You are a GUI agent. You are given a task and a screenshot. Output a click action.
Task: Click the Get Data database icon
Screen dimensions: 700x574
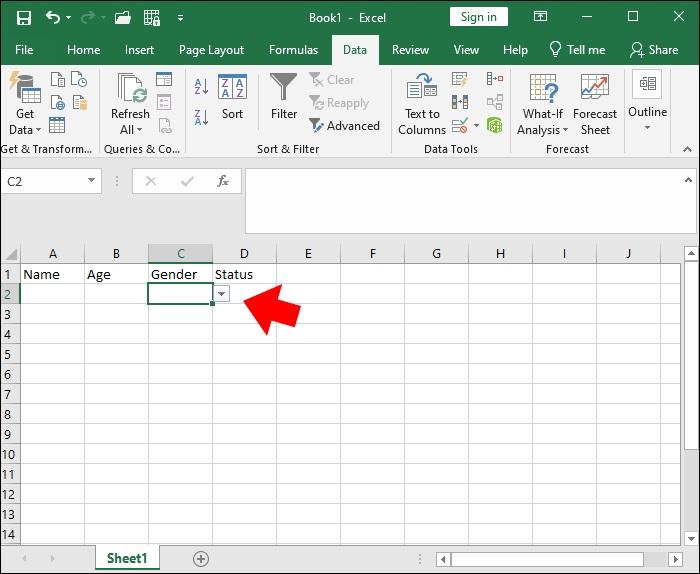25,87
